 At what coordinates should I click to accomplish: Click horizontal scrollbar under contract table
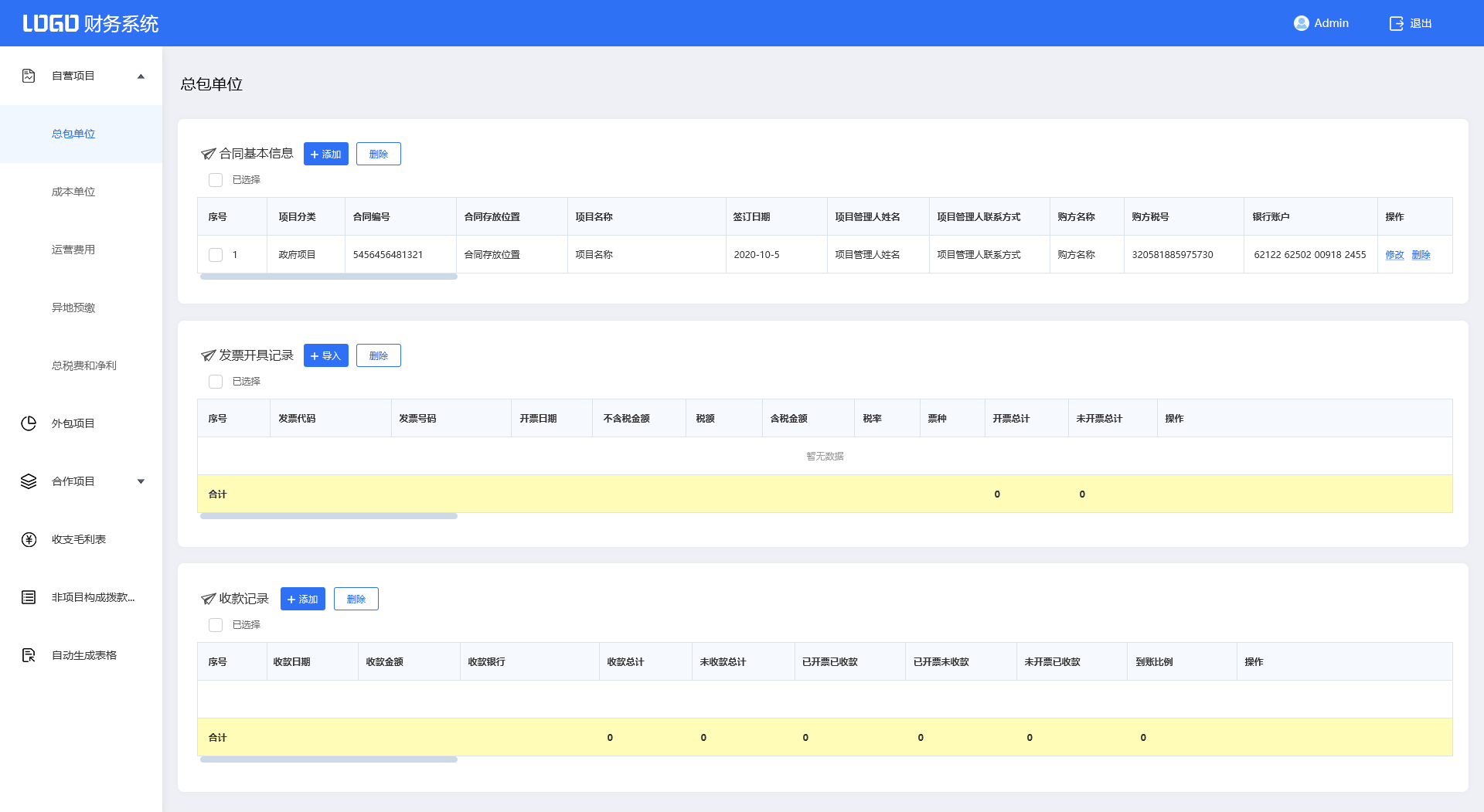tap(328, 277)
